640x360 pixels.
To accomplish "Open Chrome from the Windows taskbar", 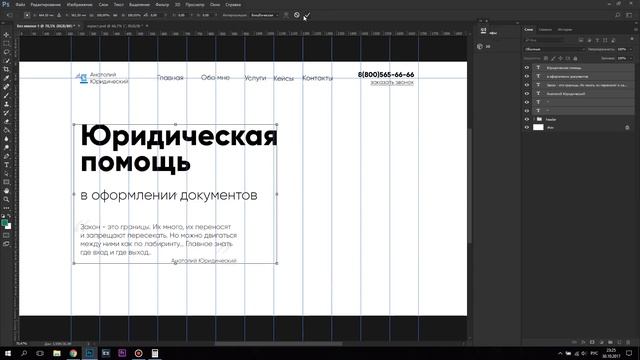I will pos(73,353).
